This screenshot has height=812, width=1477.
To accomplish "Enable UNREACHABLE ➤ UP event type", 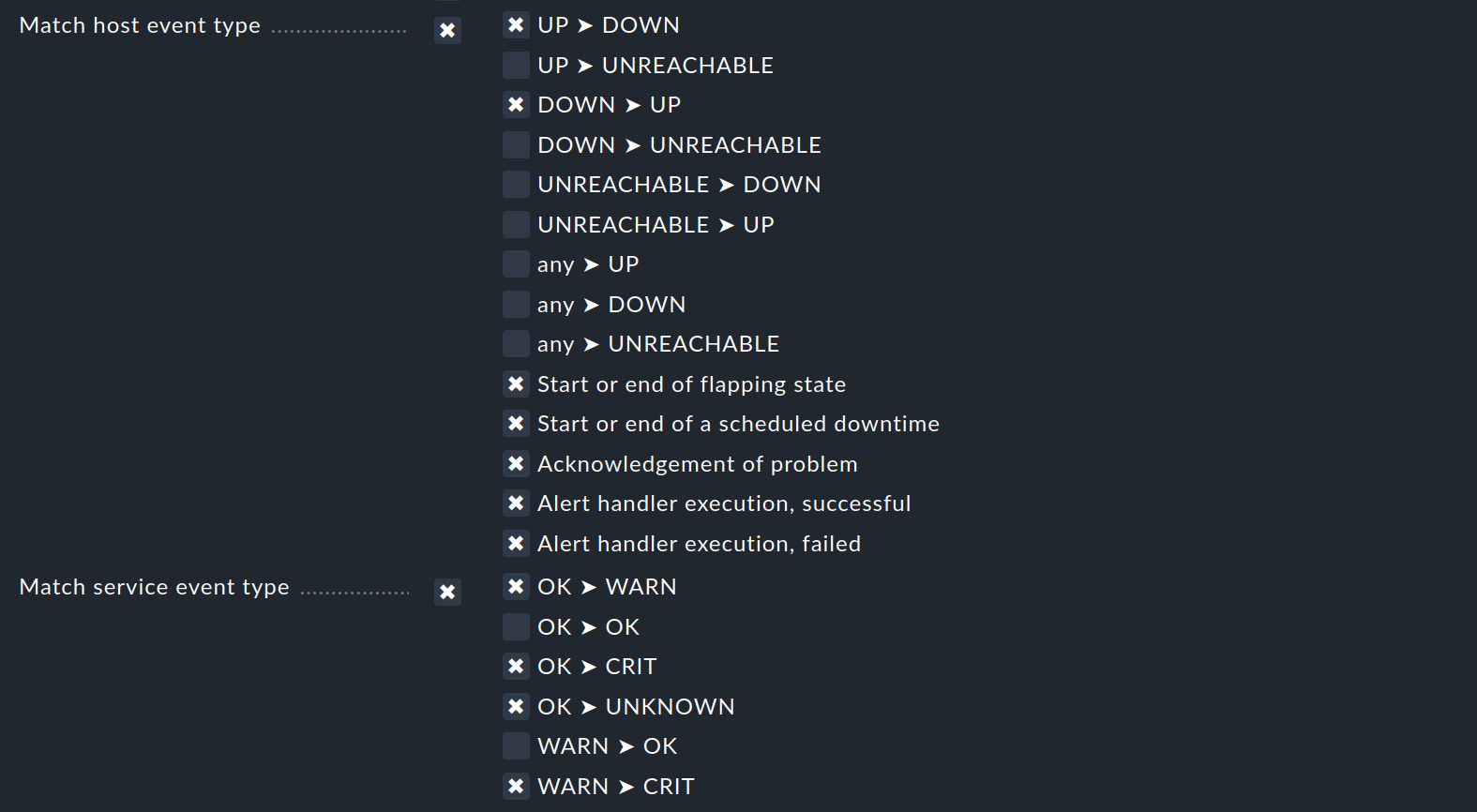I will point(517,224).
